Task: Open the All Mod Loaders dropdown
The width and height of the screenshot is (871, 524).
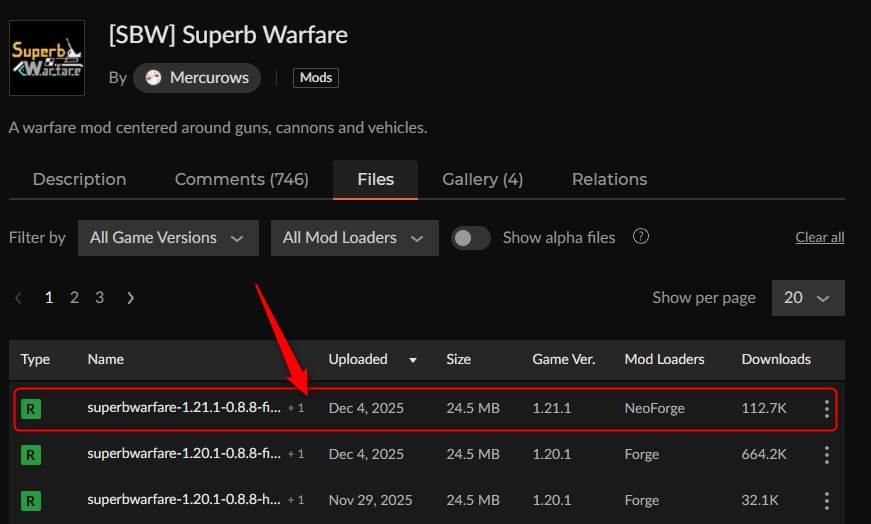Action: point(354,238)
